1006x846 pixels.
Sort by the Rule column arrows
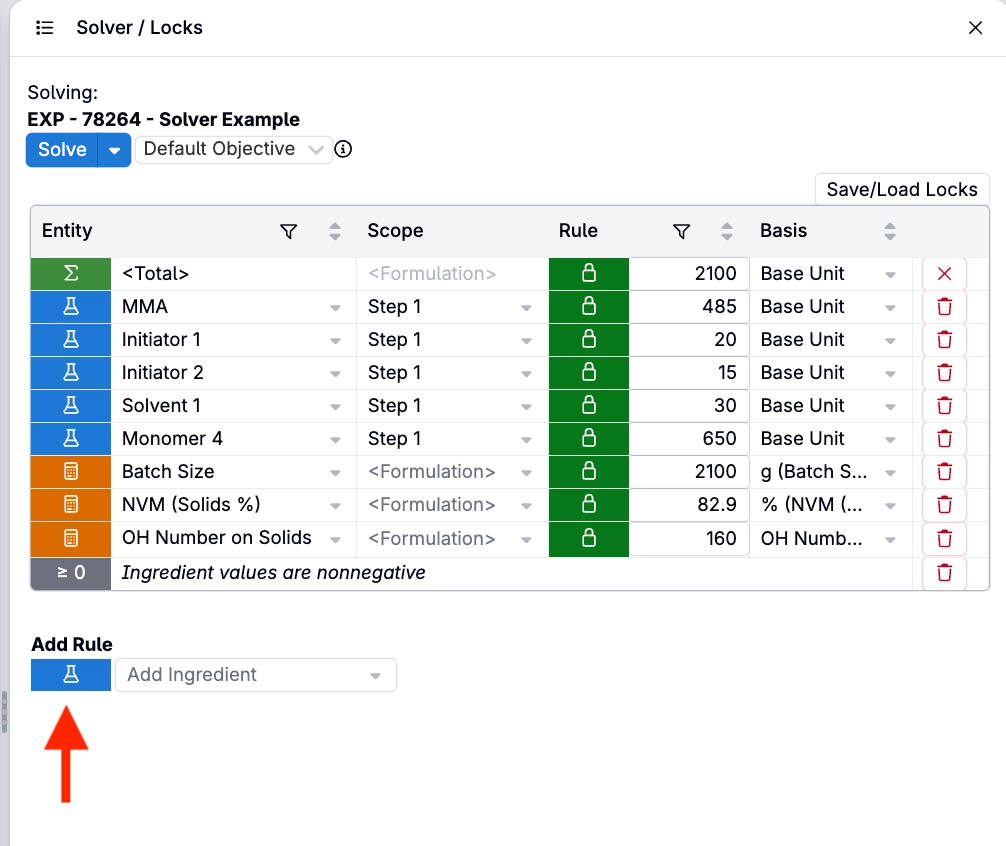727,231
